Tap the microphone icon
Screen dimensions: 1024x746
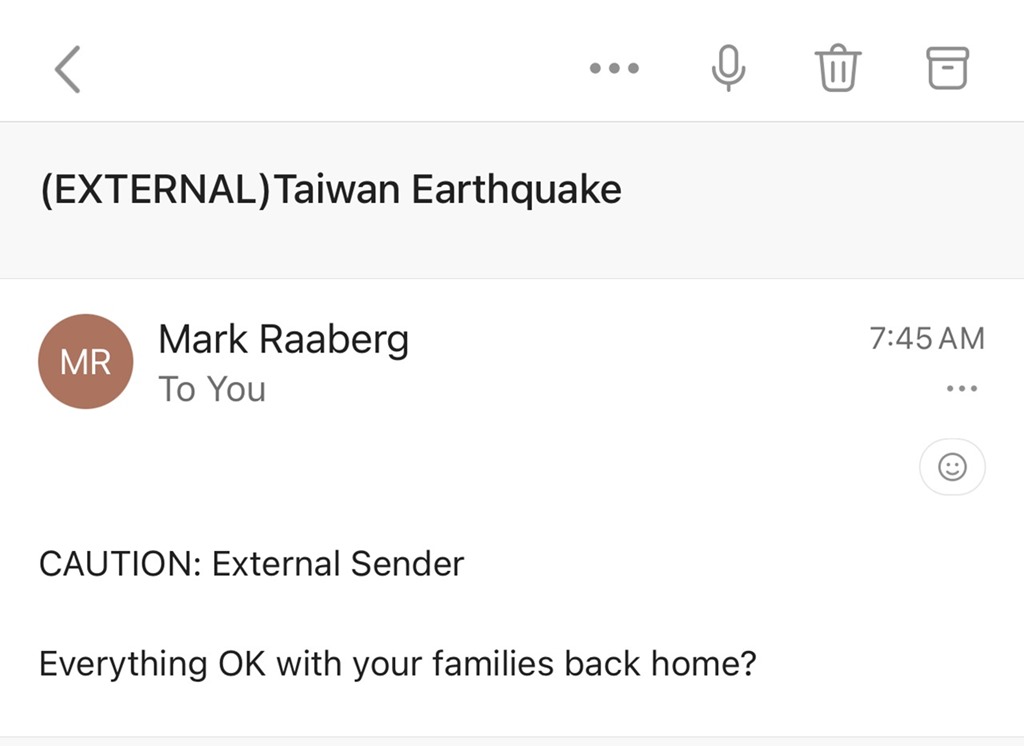pyautogui.click(x=728, y=68)
